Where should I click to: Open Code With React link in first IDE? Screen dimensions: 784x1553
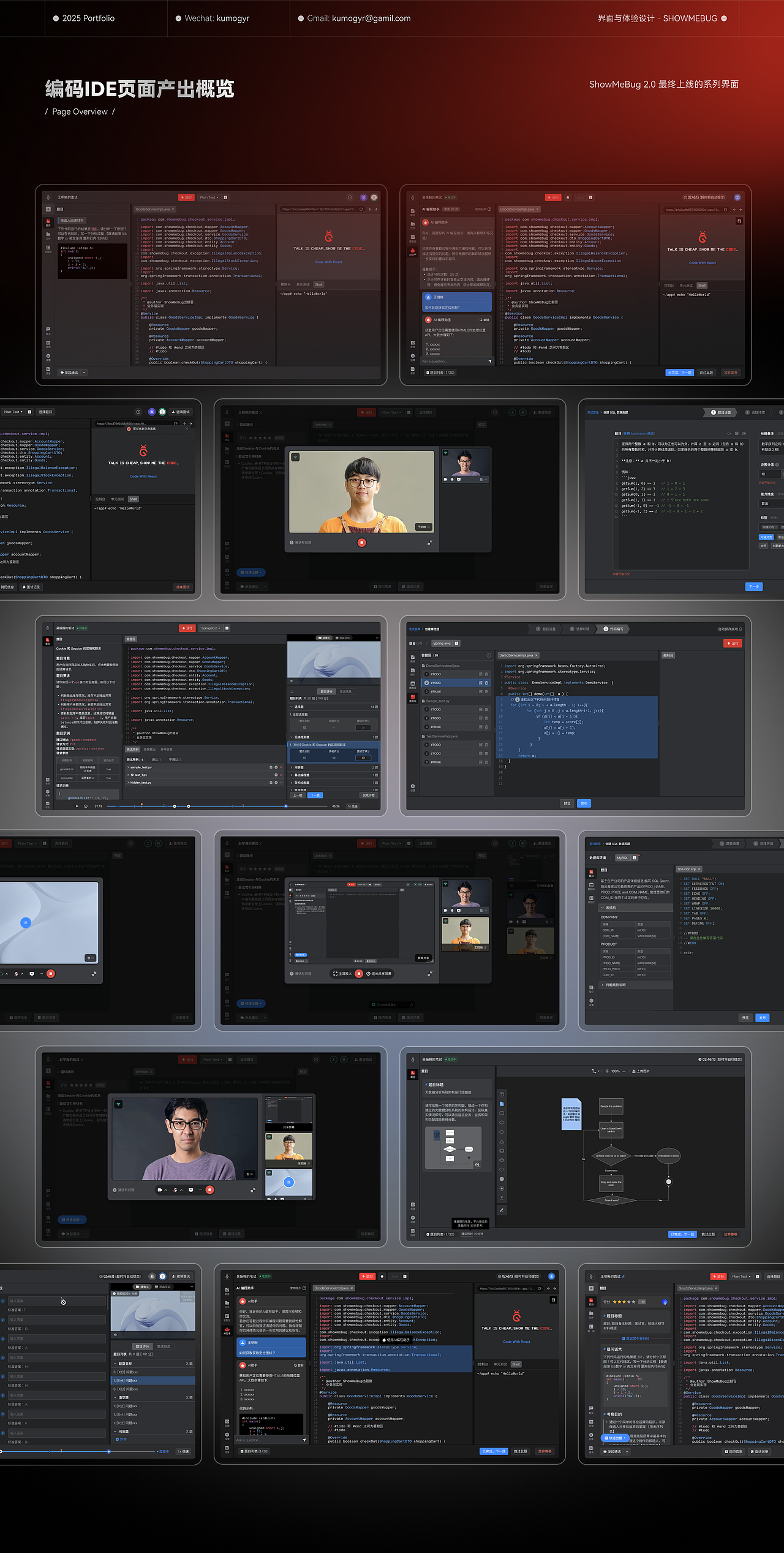[x=328, y=262]
